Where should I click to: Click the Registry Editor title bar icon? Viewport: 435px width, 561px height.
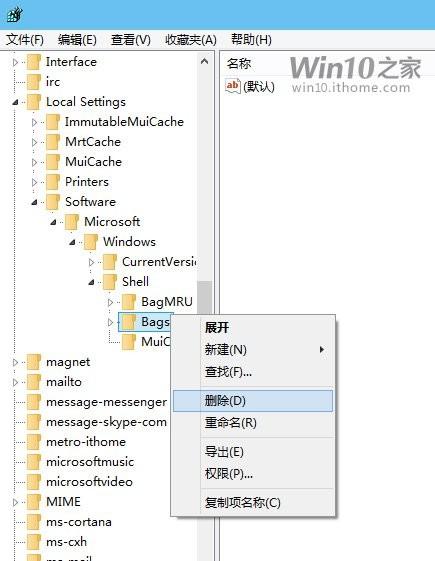(15, 14)
